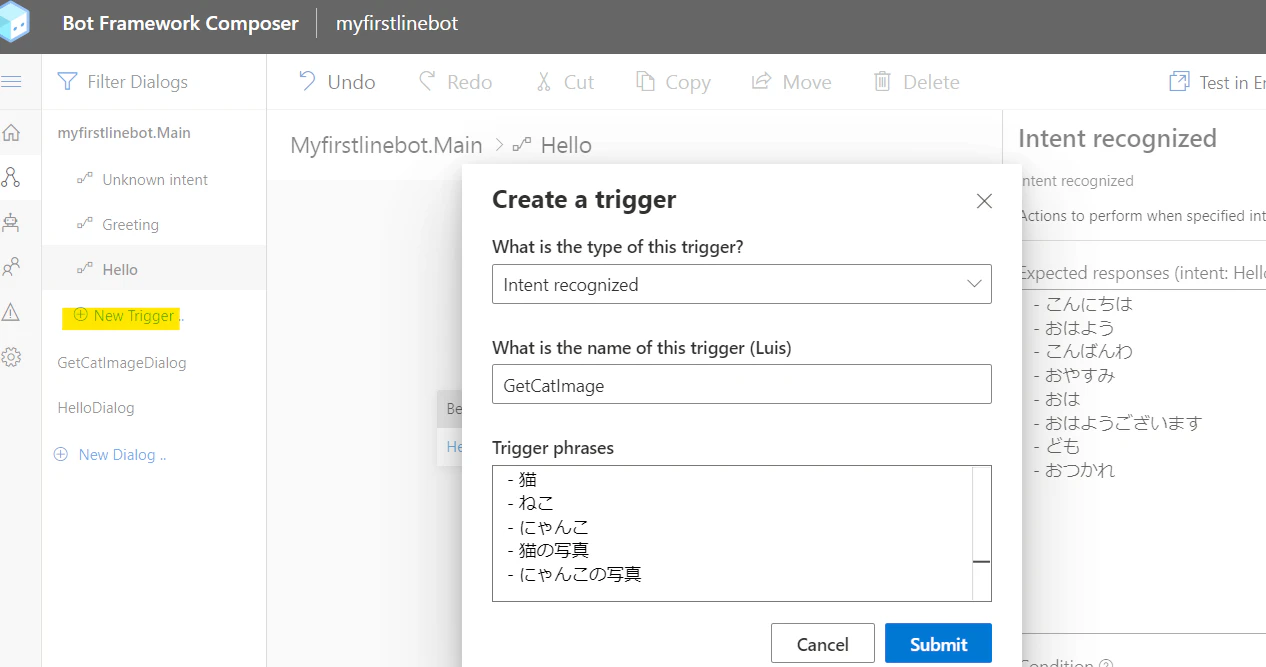Click the 'にゃんこの写真' phrase line
This screenshot has height=667, width=1266.
point(581,574)
